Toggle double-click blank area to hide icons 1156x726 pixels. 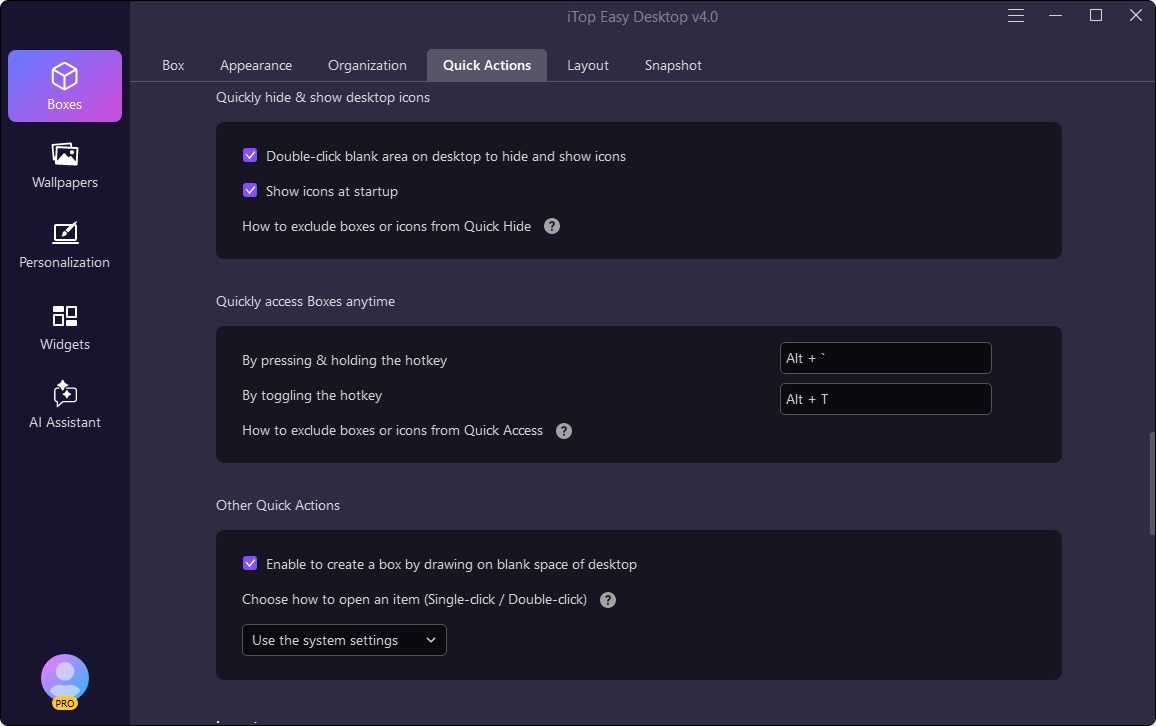(250, 156)
